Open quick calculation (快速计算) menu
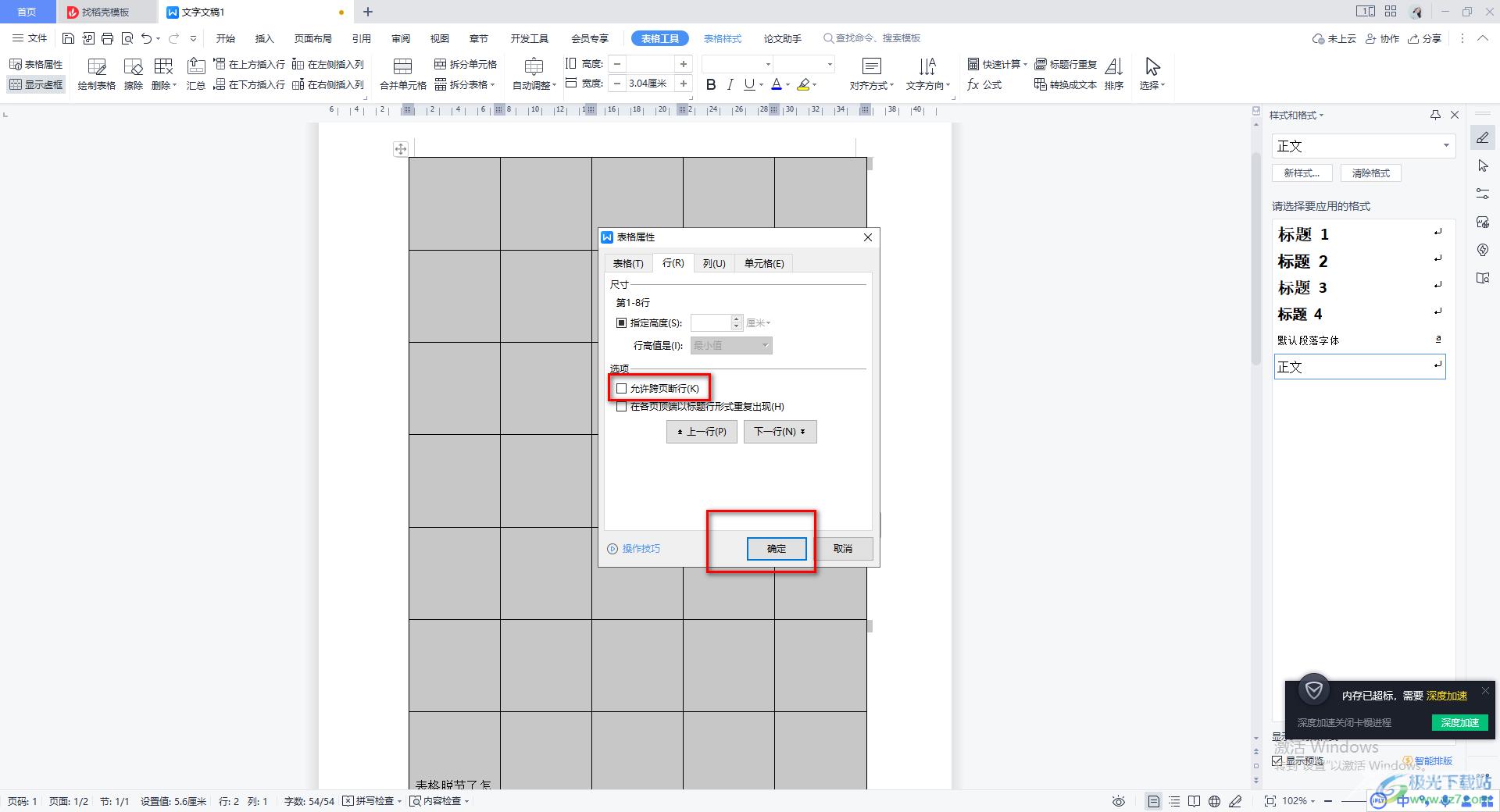This screenshot has height=812, width=1500. click(x=997, y=64)
